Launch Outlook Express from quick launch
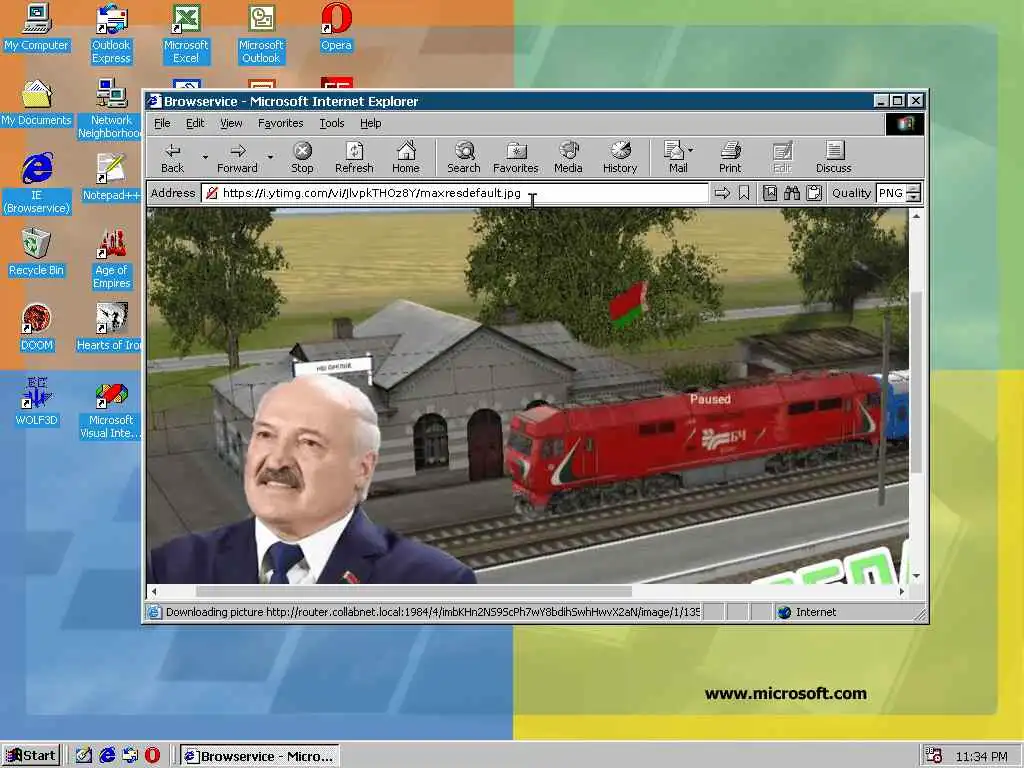The width and height of the screenshot is (1024, 768). [130, 755]
